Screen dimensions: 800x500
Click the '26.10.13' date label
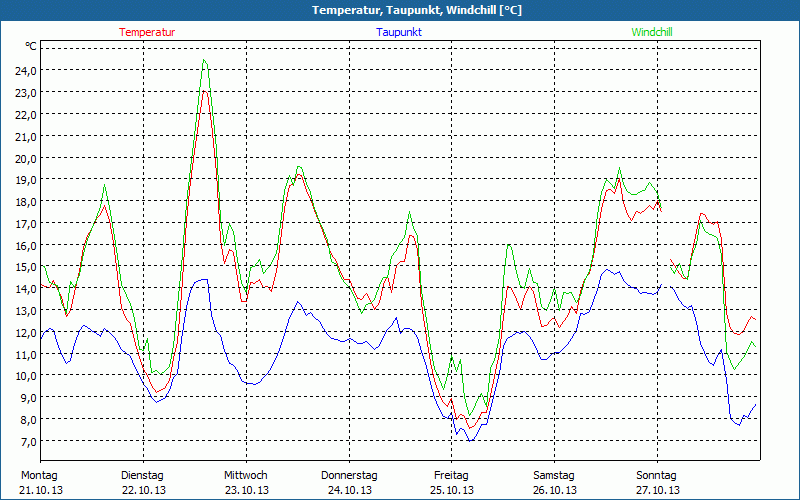[555, 490]
